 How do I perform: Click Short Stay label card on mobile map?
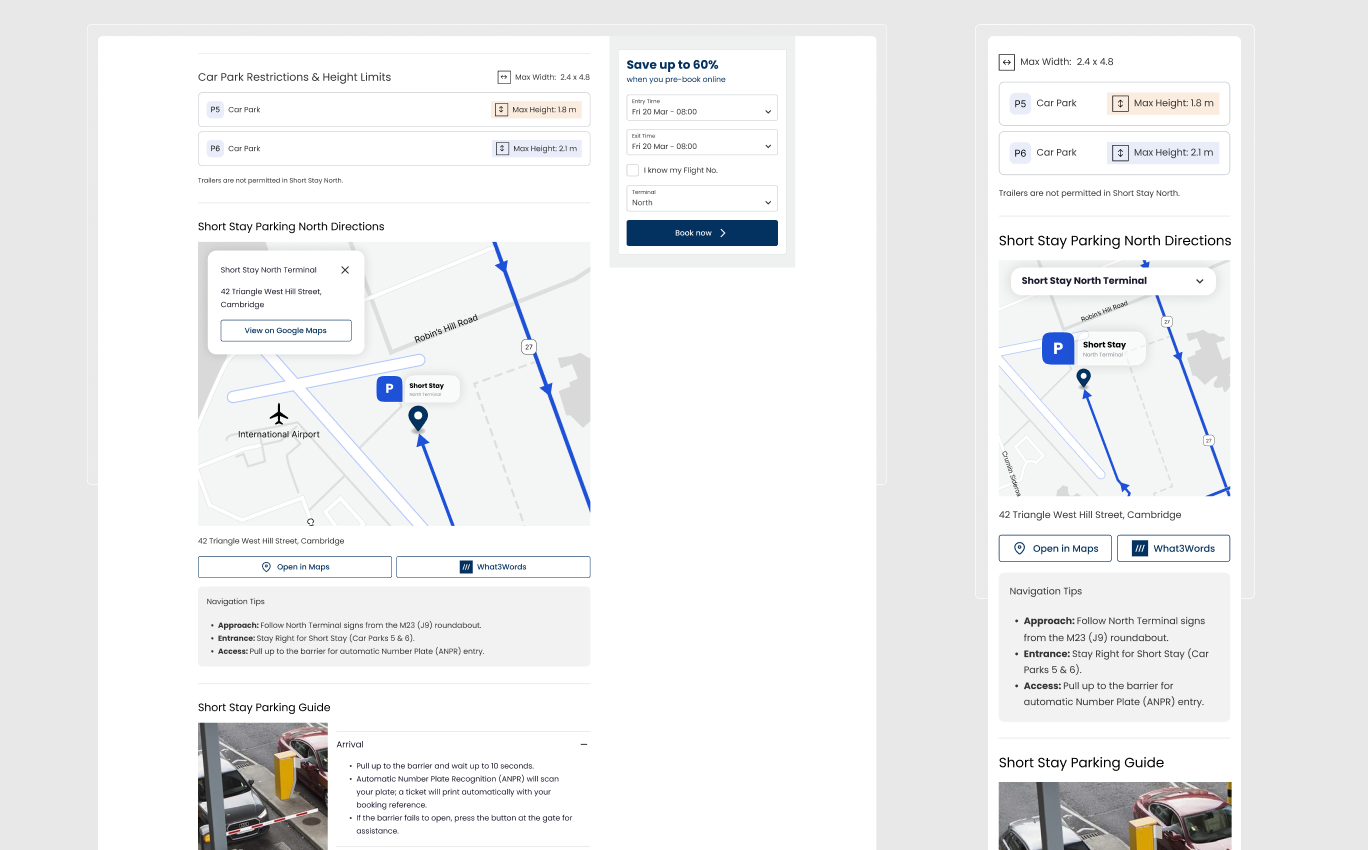click(1109, 348)
